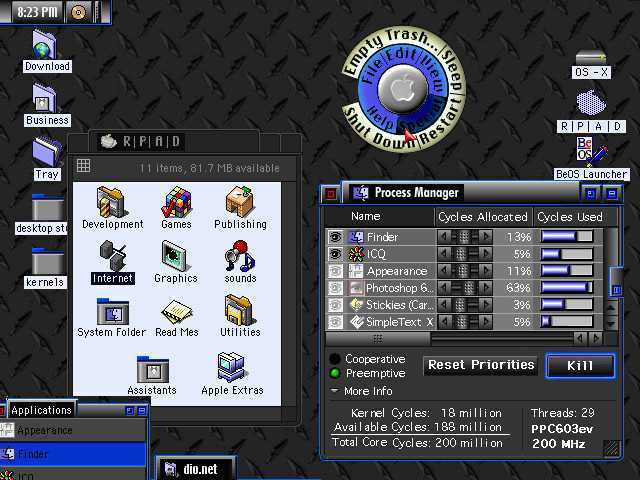Open the BeOS Launcher desktop icon
The width and height of the screenshot is (640, 480).
click(x=592, y=152)
